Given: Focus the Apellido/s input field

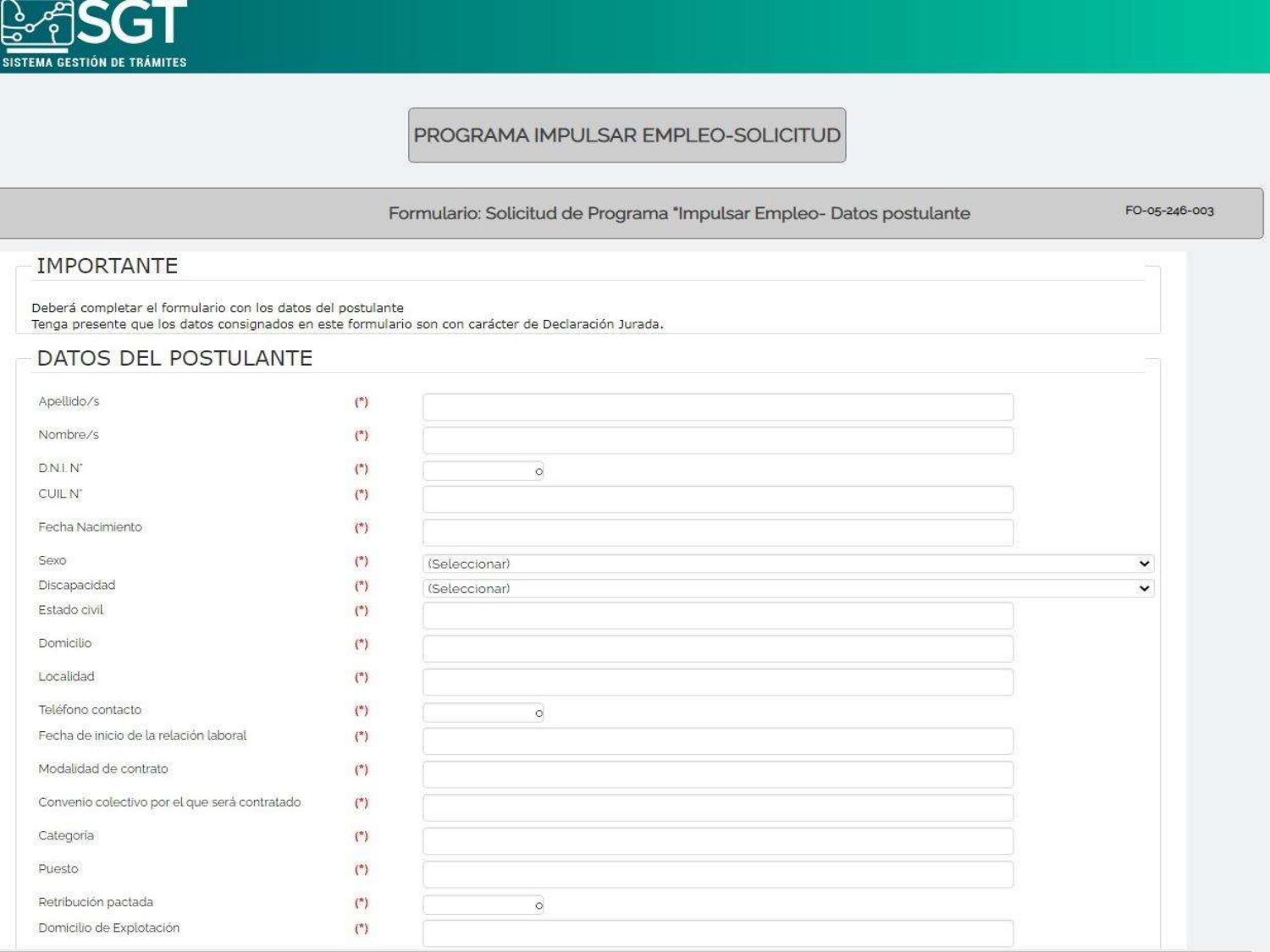Looking at the screenshot, I should click(x=717, y=407).
